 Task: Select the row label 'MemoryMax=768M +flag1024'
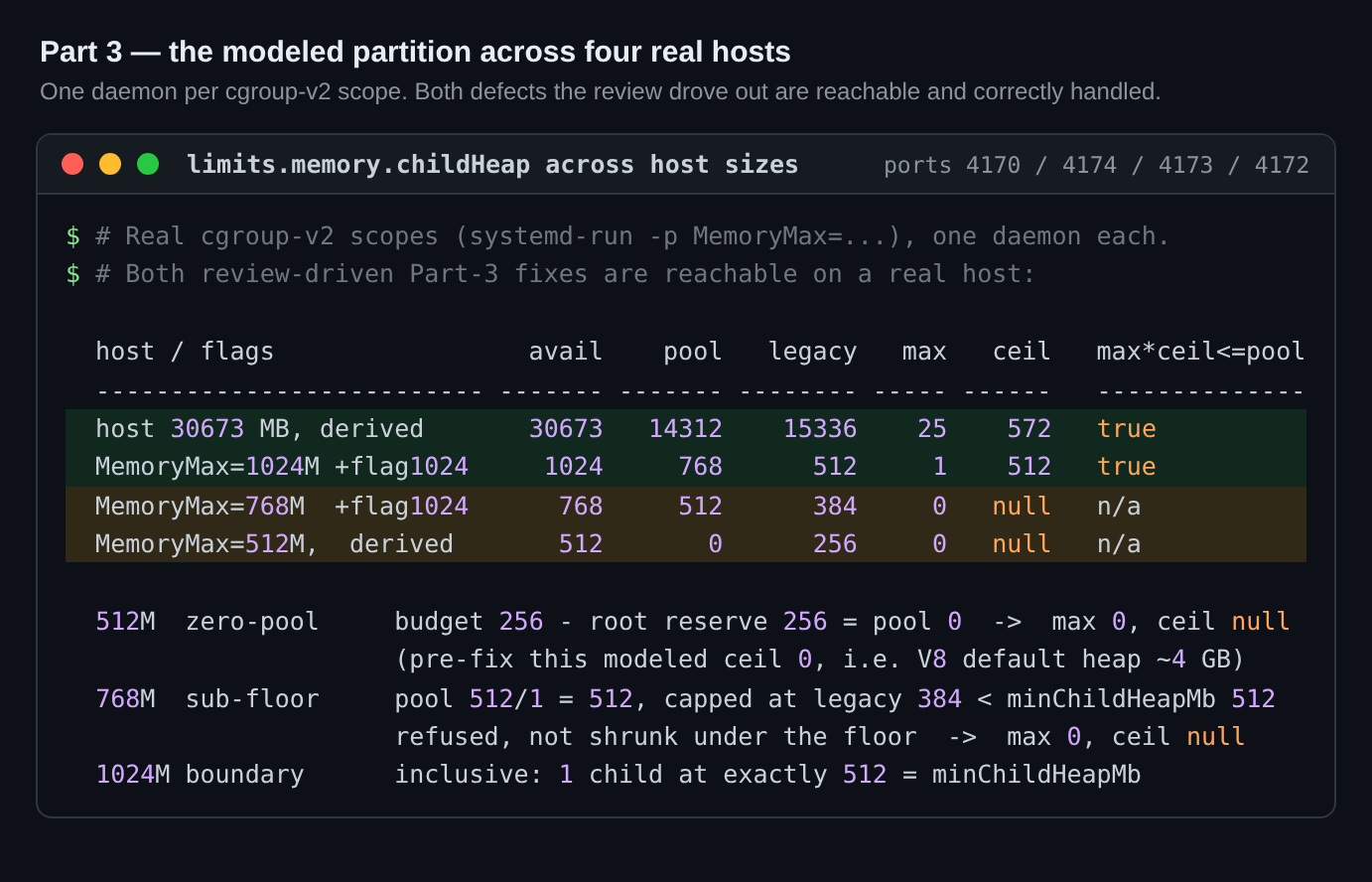coord(282,507)
